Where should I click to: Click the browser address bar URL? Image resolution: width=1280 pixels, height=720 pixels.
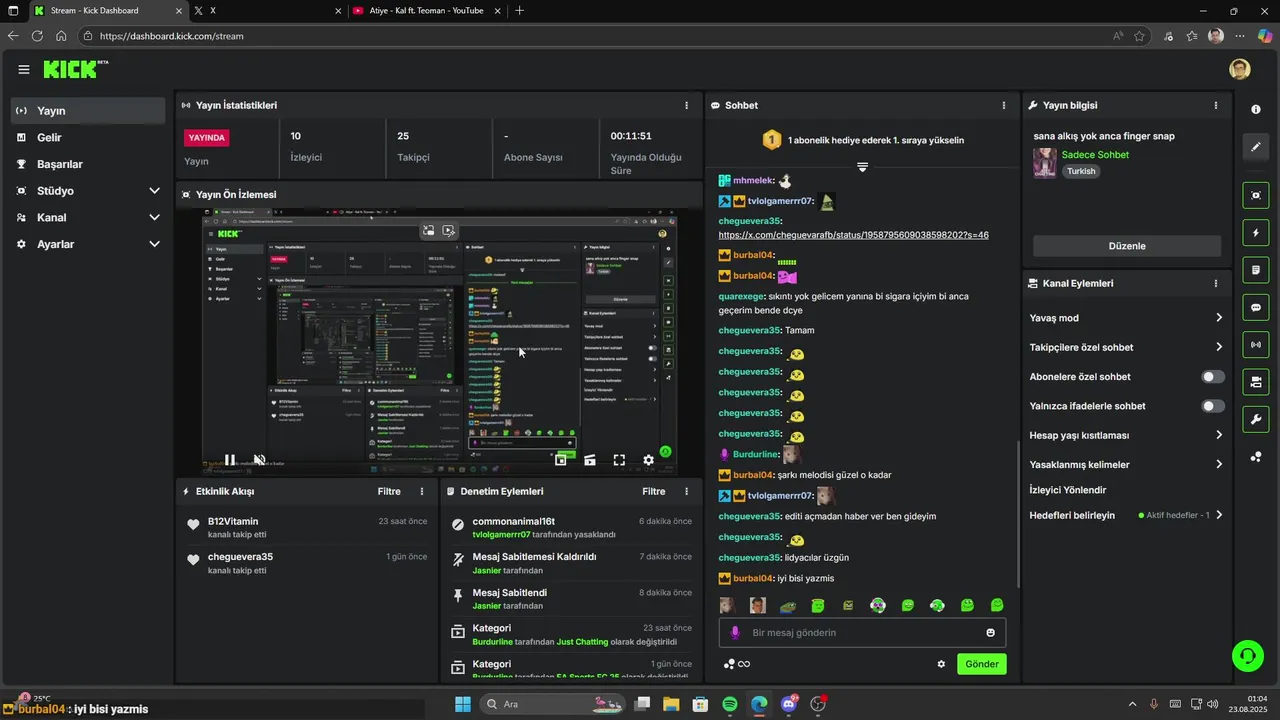(x=172, y=36)
